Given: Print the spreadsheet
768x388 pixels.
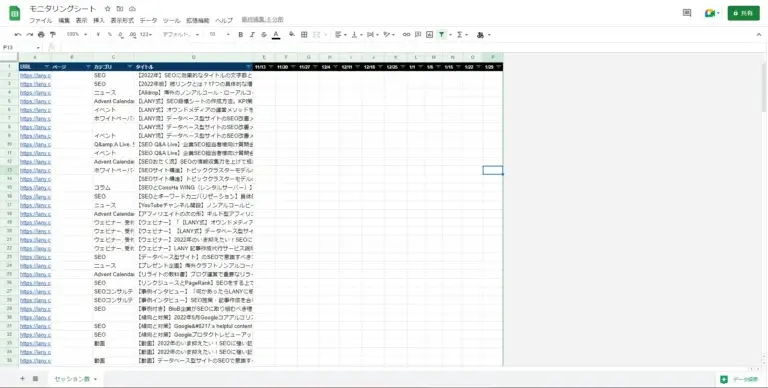Looking at the screenshot, I should (x=41, y=35).
